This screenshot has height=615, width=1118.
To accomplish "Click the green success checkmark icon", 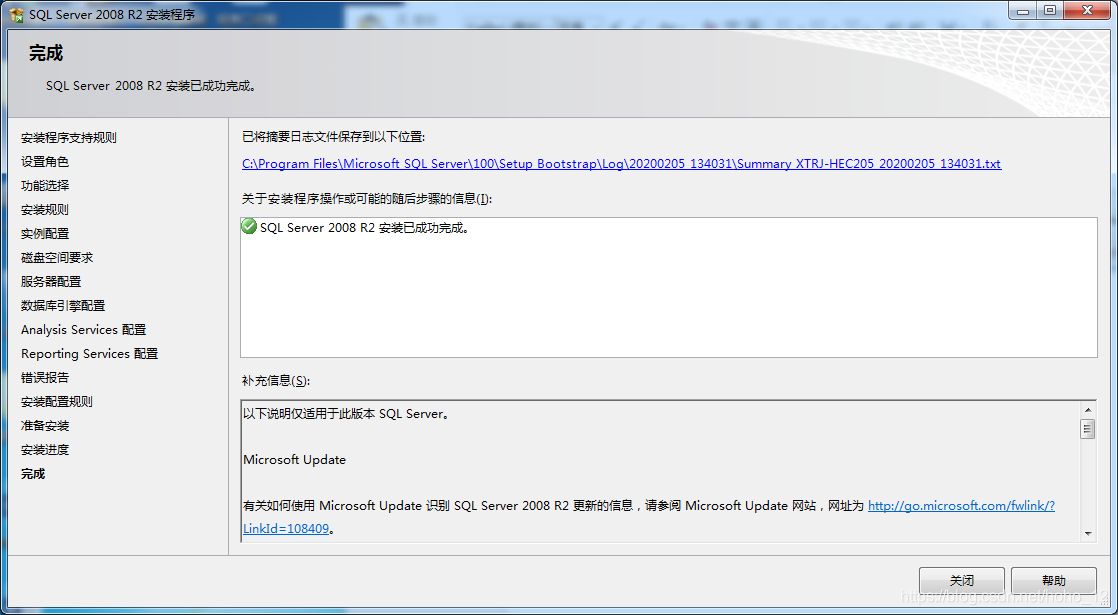I will [x=249, y=227].
